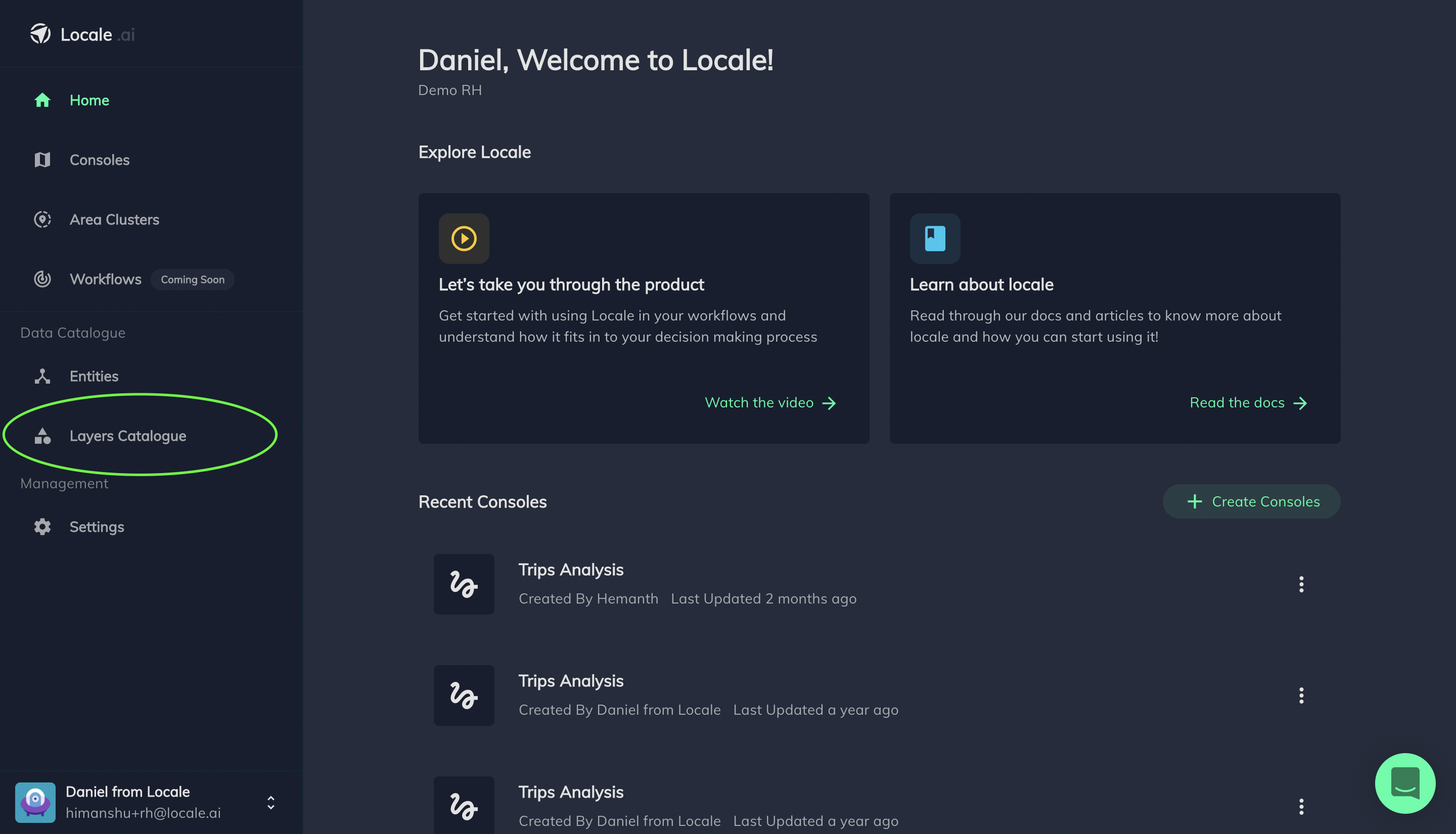This screenshot has height=834, width=1456.
Task: Open three-dot menu on third Trips Analysis
Action: point(1301,807)
